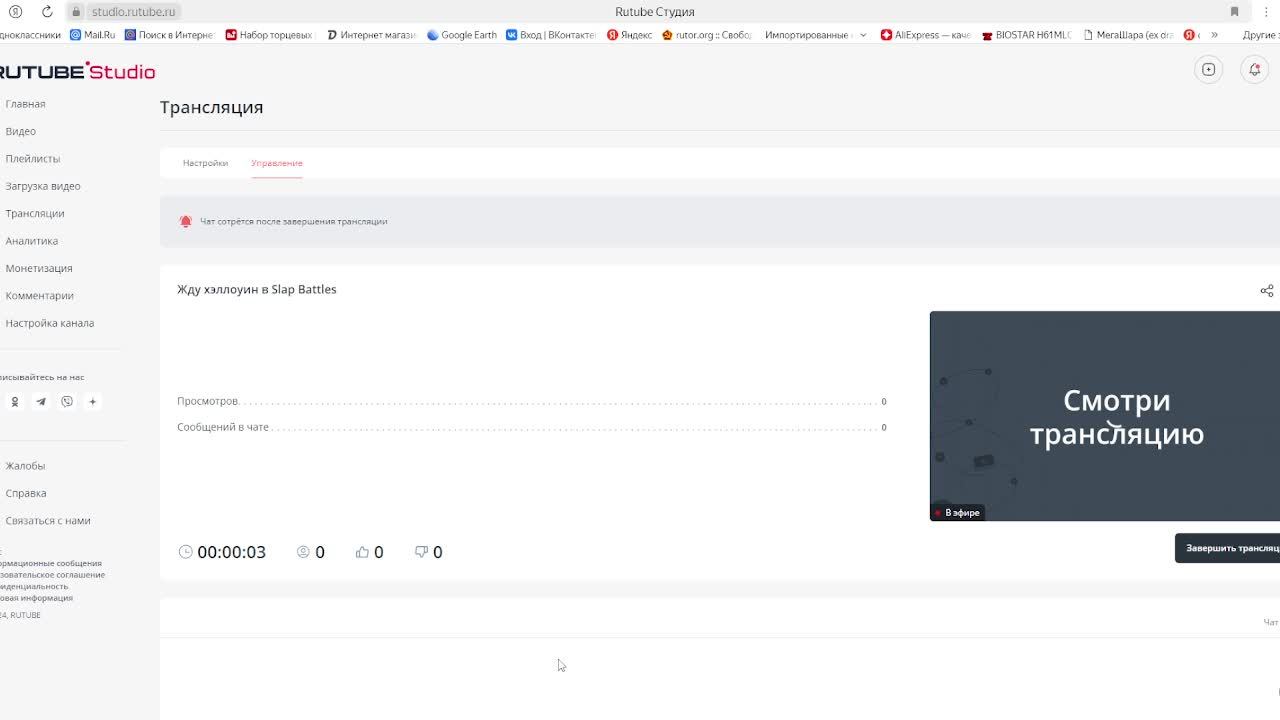Click the Завершить трансляцию button
This screenshot has width=1280, height=720.
(1227, 548)
